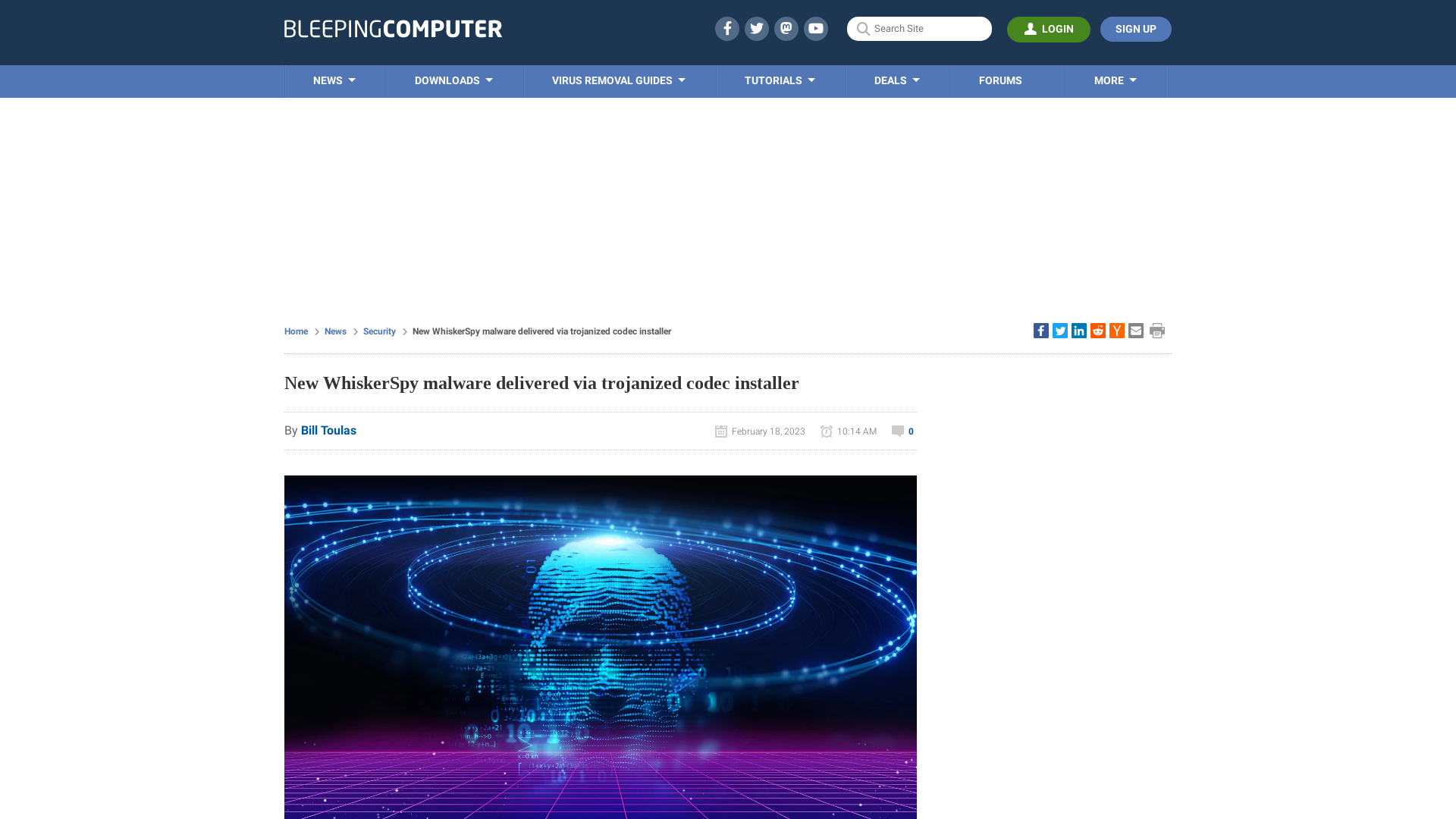Click the BleepingComputer YouTube icon
This screenshot has height=819, width=1456.
click(x=816, y=28)
